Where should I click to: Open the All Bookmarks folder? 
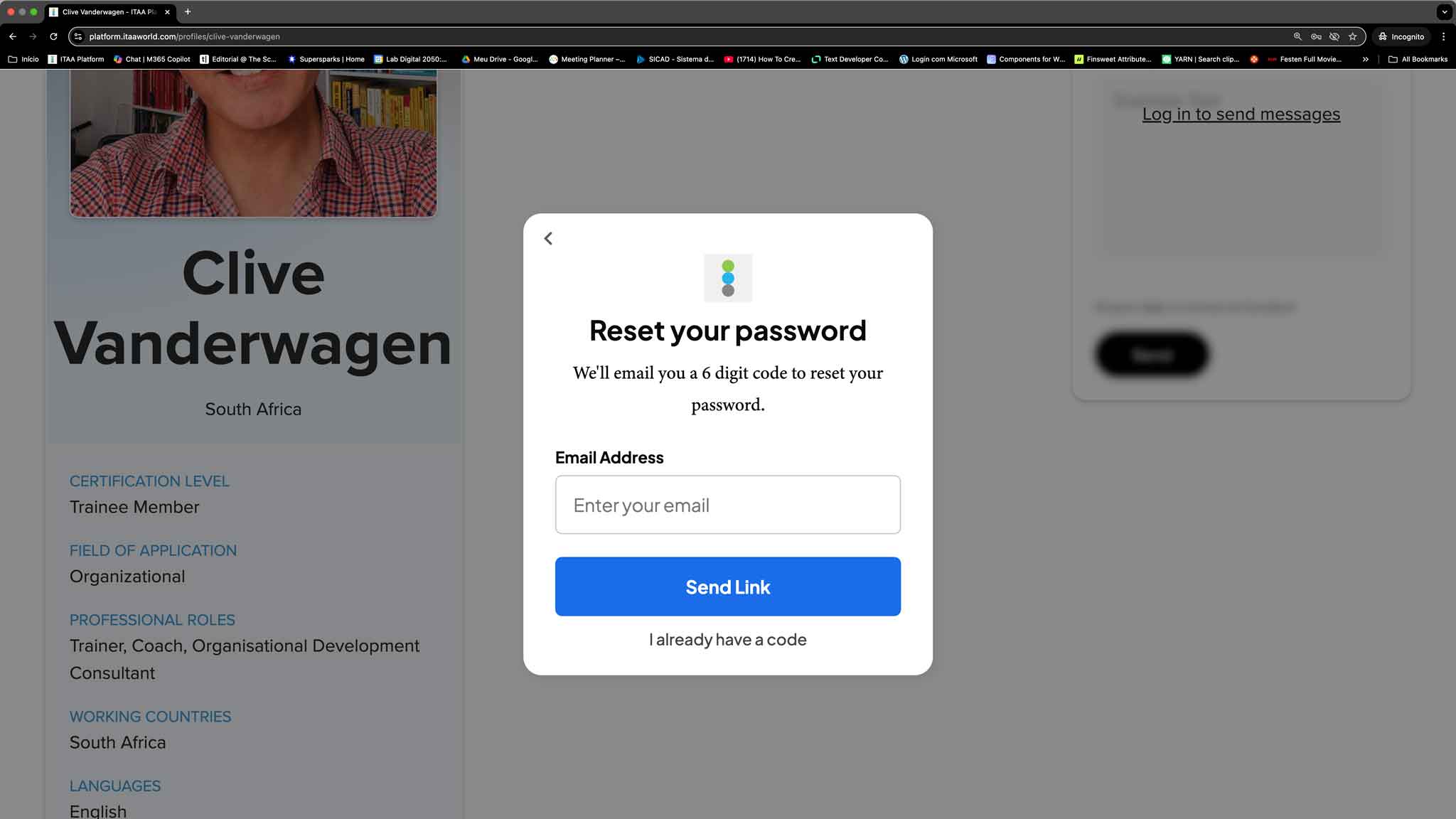click(1418, 59)
